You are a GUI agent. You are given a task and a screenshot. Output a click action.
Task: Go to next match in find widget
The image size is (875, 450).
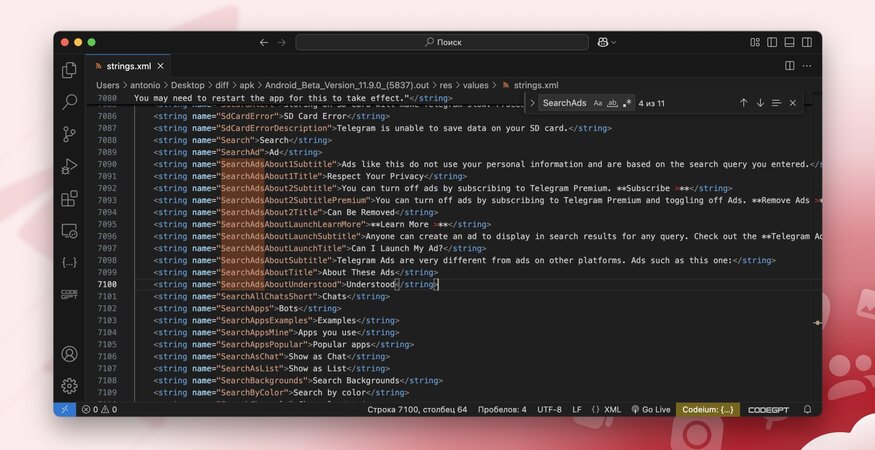click(760, 103)
